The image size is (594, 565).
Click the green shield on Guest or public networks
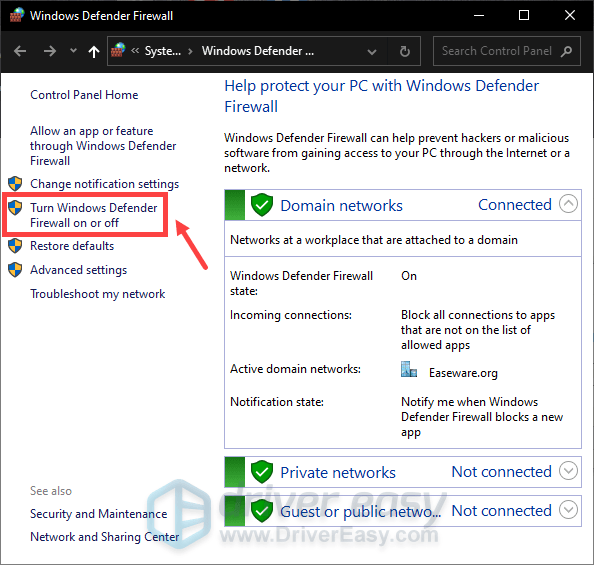262,511
